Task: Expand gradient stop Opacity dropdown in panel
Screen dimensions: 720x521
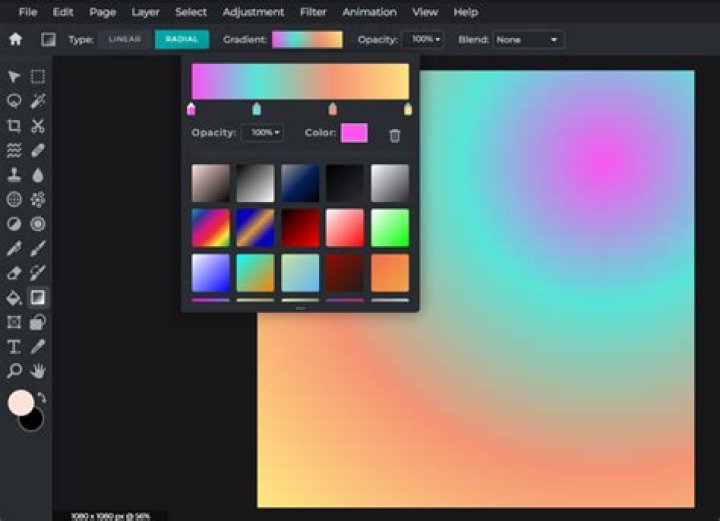Action: pos(262,133)
